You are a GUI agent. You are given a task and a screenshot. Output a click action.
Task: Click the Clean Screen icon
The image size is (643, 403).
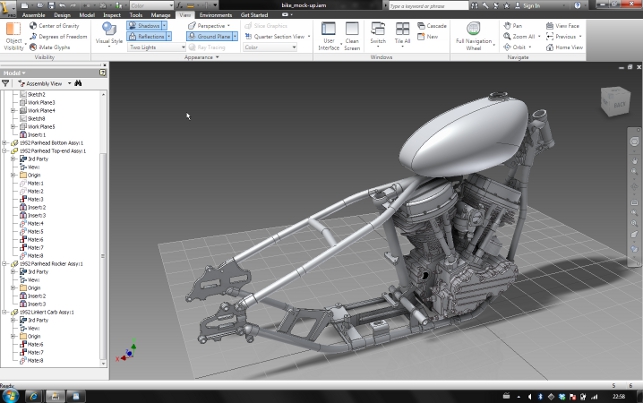pyautogui.click(x=352, y=30)
